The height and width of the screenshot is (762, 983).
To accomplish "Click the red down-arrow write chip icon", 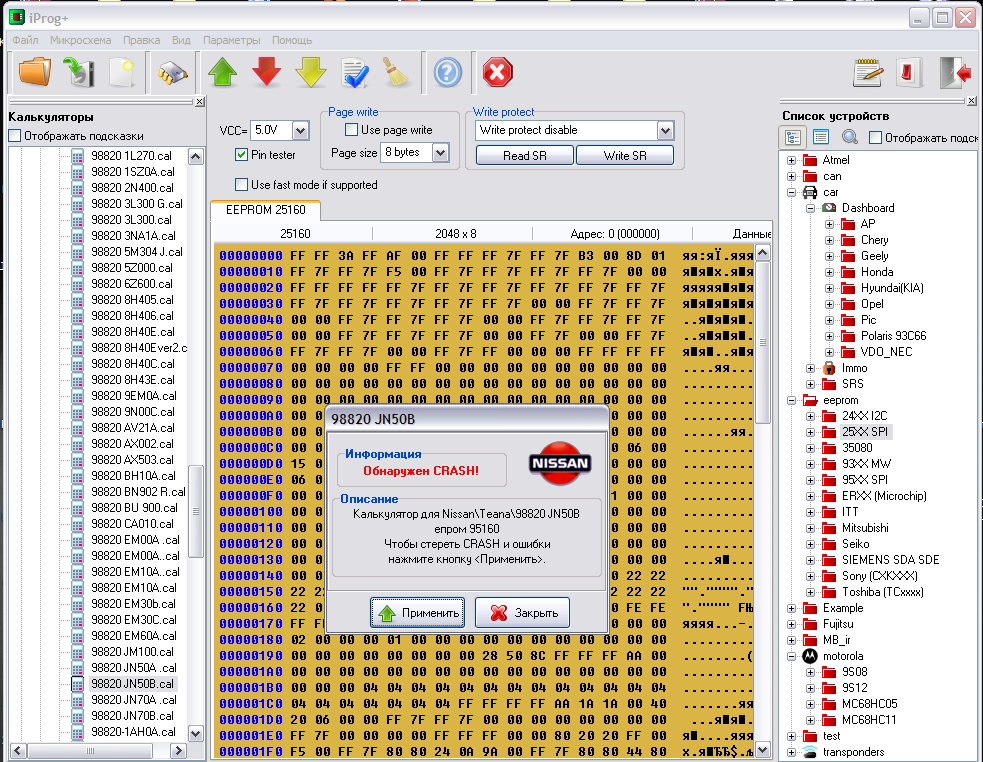I will point(266,72).
